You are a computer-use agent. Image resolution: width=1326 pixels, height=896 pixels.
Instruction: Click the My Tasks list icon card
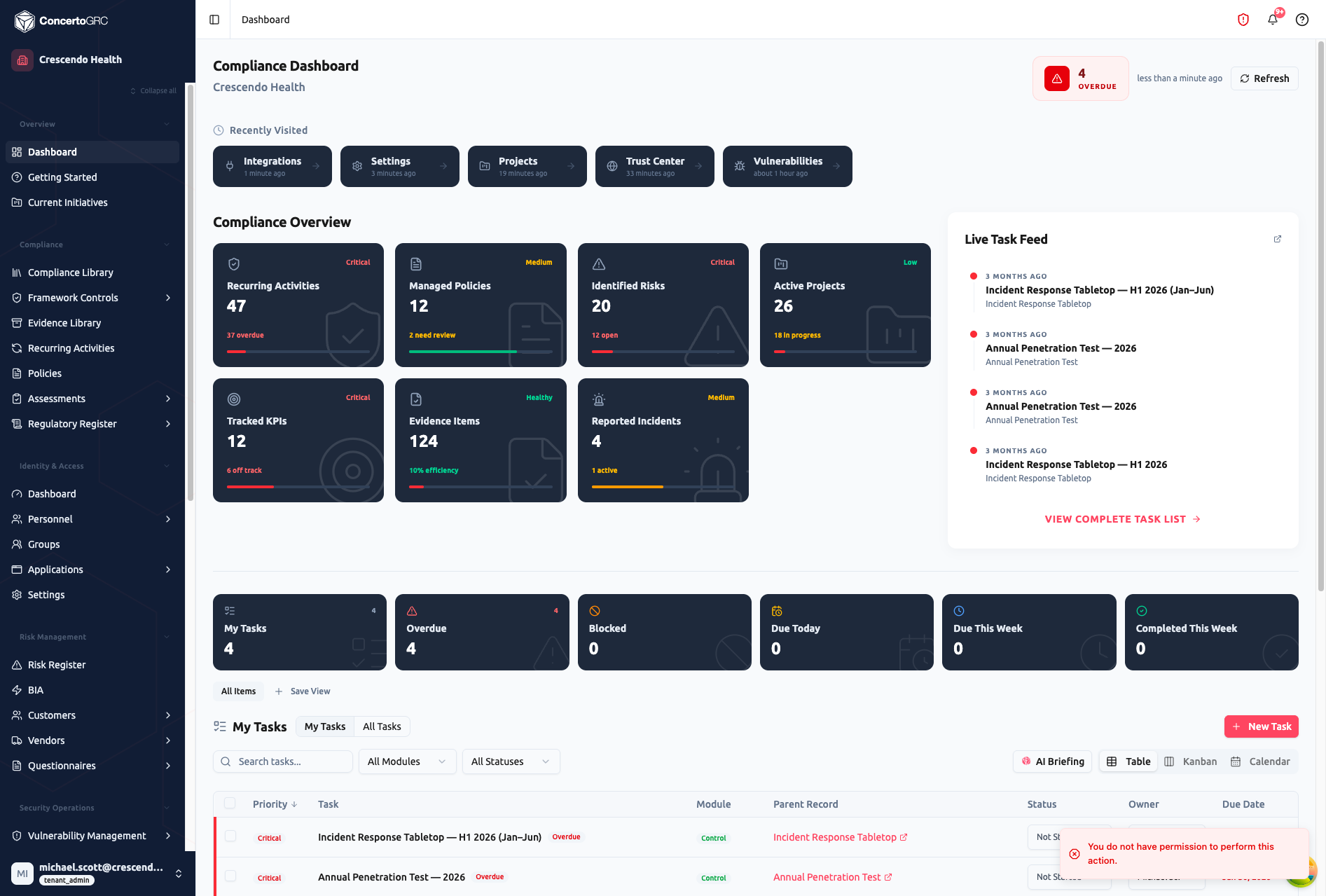(x=230, y=611)
